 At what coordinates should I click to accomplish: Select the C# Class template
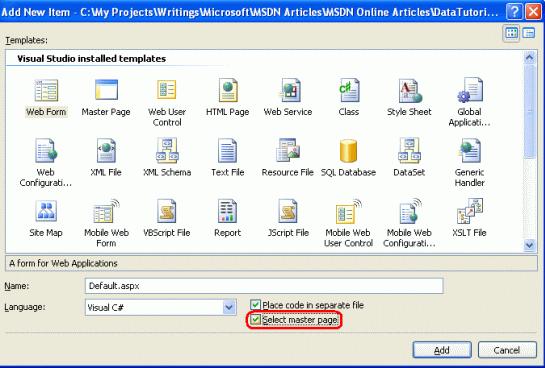349,98
